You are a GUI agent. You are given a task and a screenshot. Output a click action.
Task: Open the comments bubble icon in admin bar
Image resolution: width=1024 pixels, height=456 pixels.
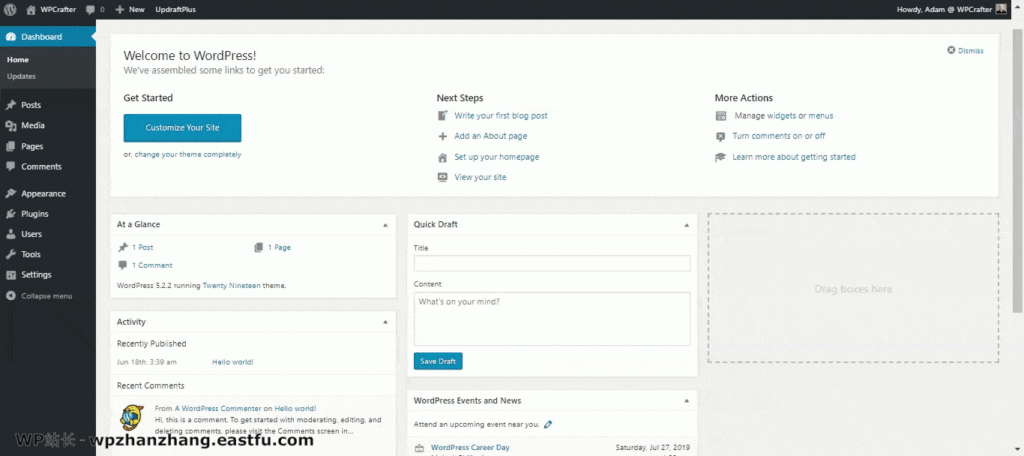pyautogui.click(x=90, y=9)
